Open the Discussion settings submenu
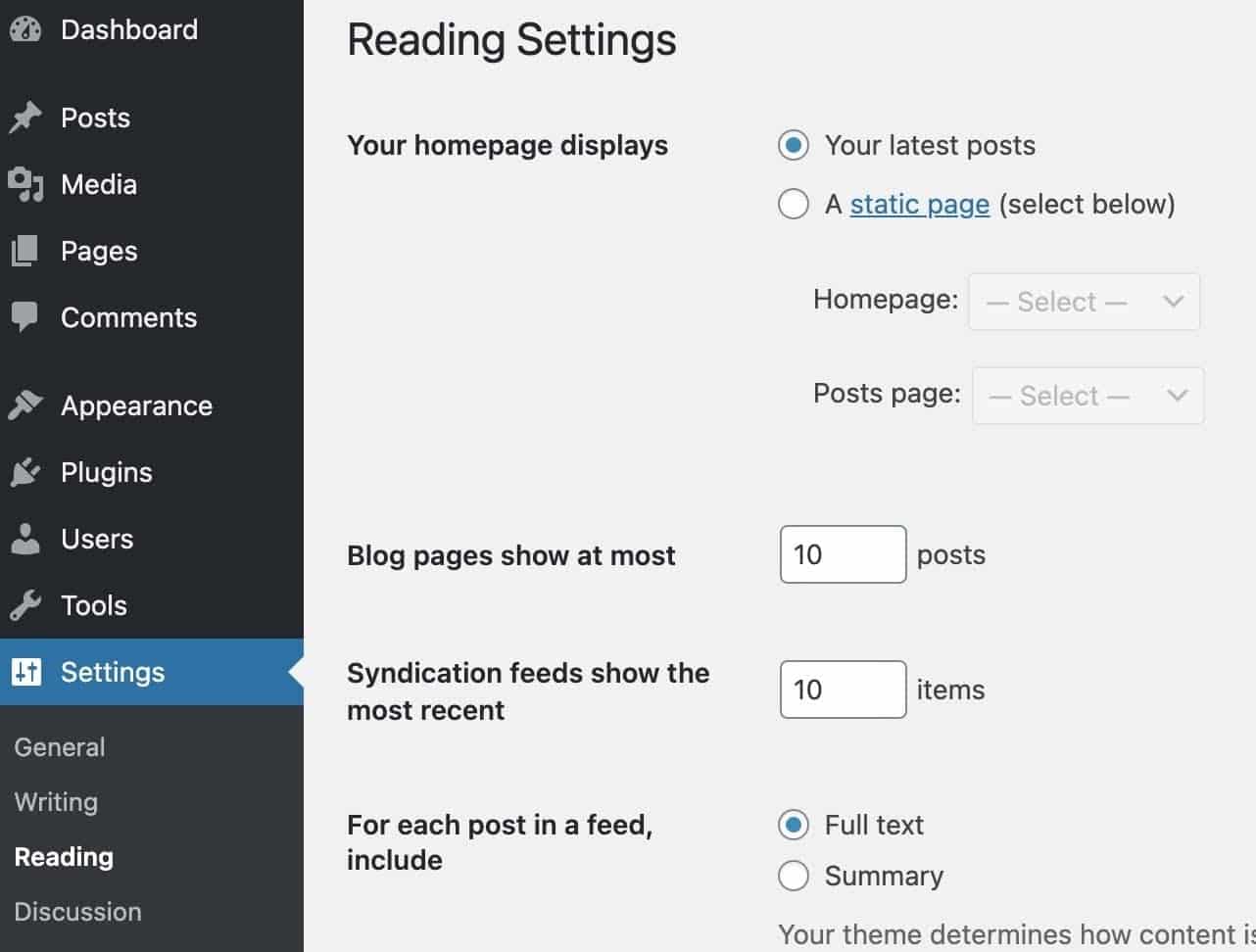 tap(77, 912)
